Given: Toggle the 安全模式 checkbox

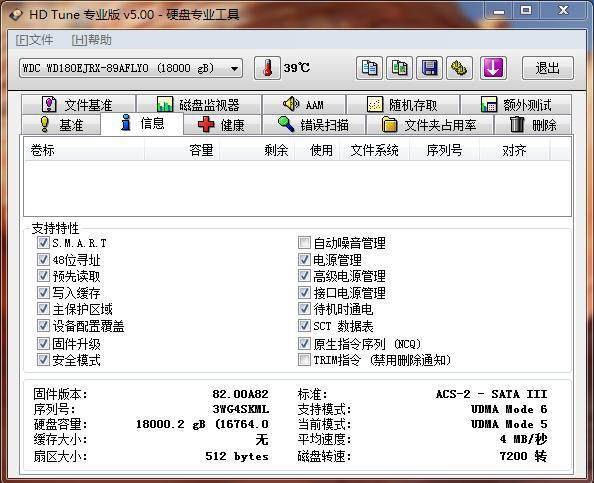Looking at the screenshot, I should click(x=43, y=360).
